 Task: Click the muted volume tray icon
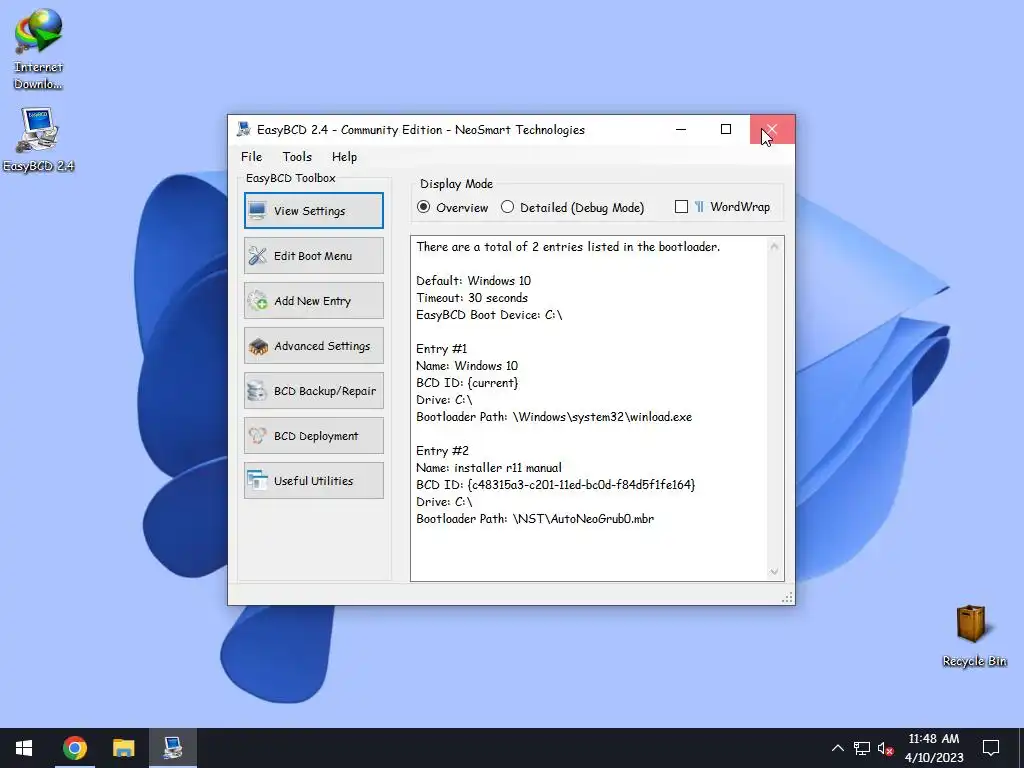tap(886, 748)
